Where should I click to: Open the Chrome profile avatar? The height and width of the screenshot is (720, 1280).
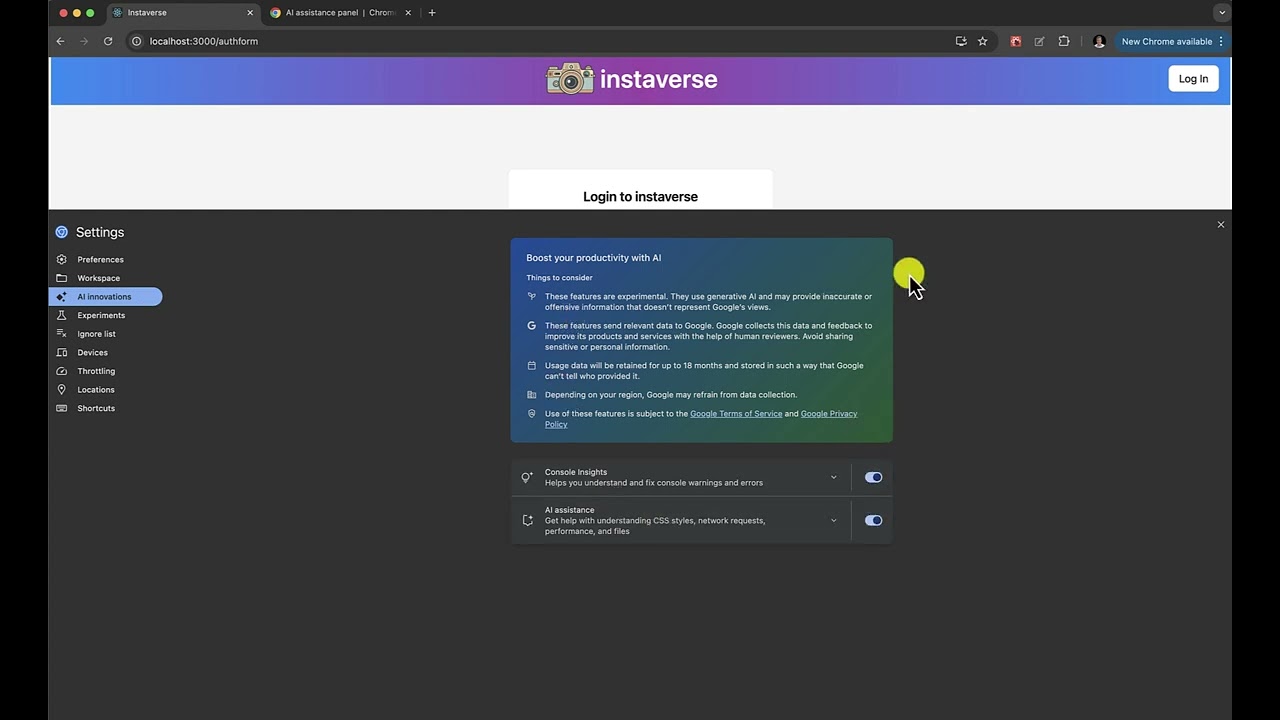(1099, 41)
